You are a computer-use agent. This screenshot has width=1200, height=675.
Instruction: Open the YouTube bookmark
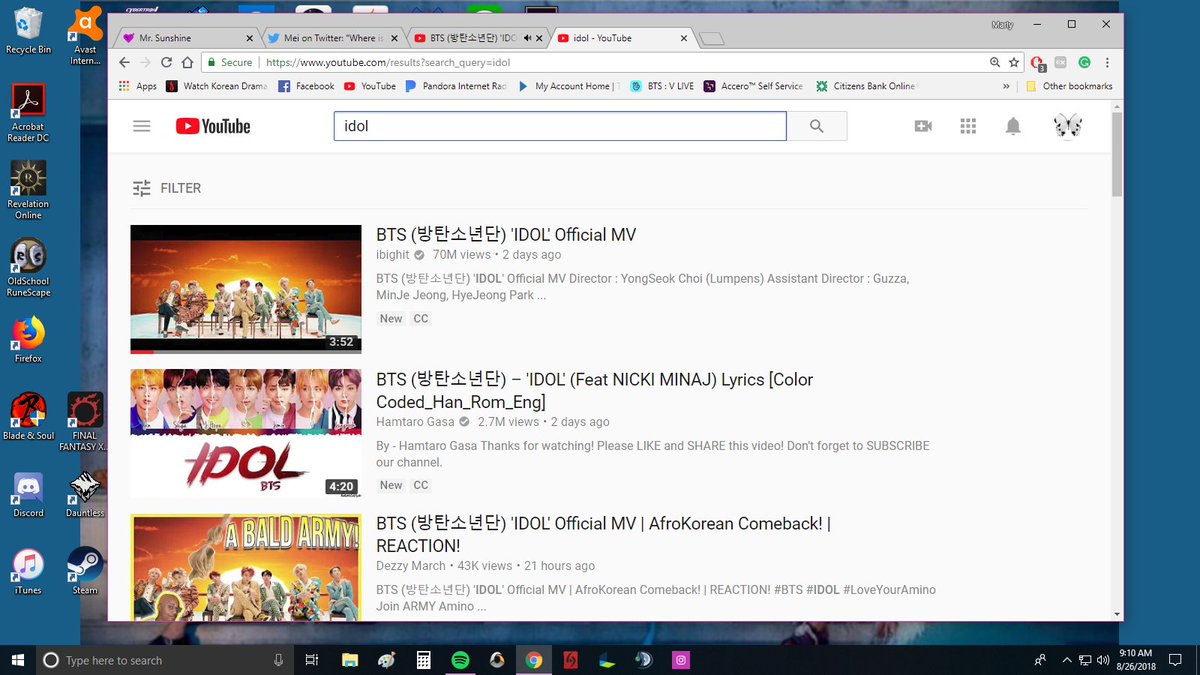[370, 86]
